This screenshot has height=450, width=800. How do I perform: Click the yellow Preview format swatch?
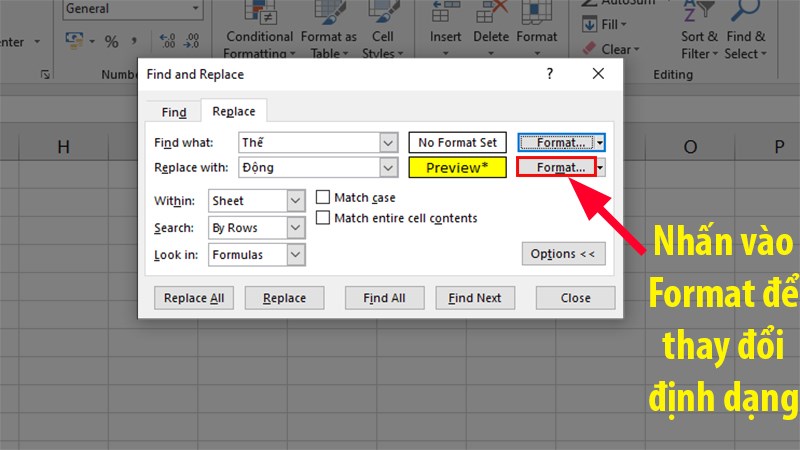[x=458, y=168]
